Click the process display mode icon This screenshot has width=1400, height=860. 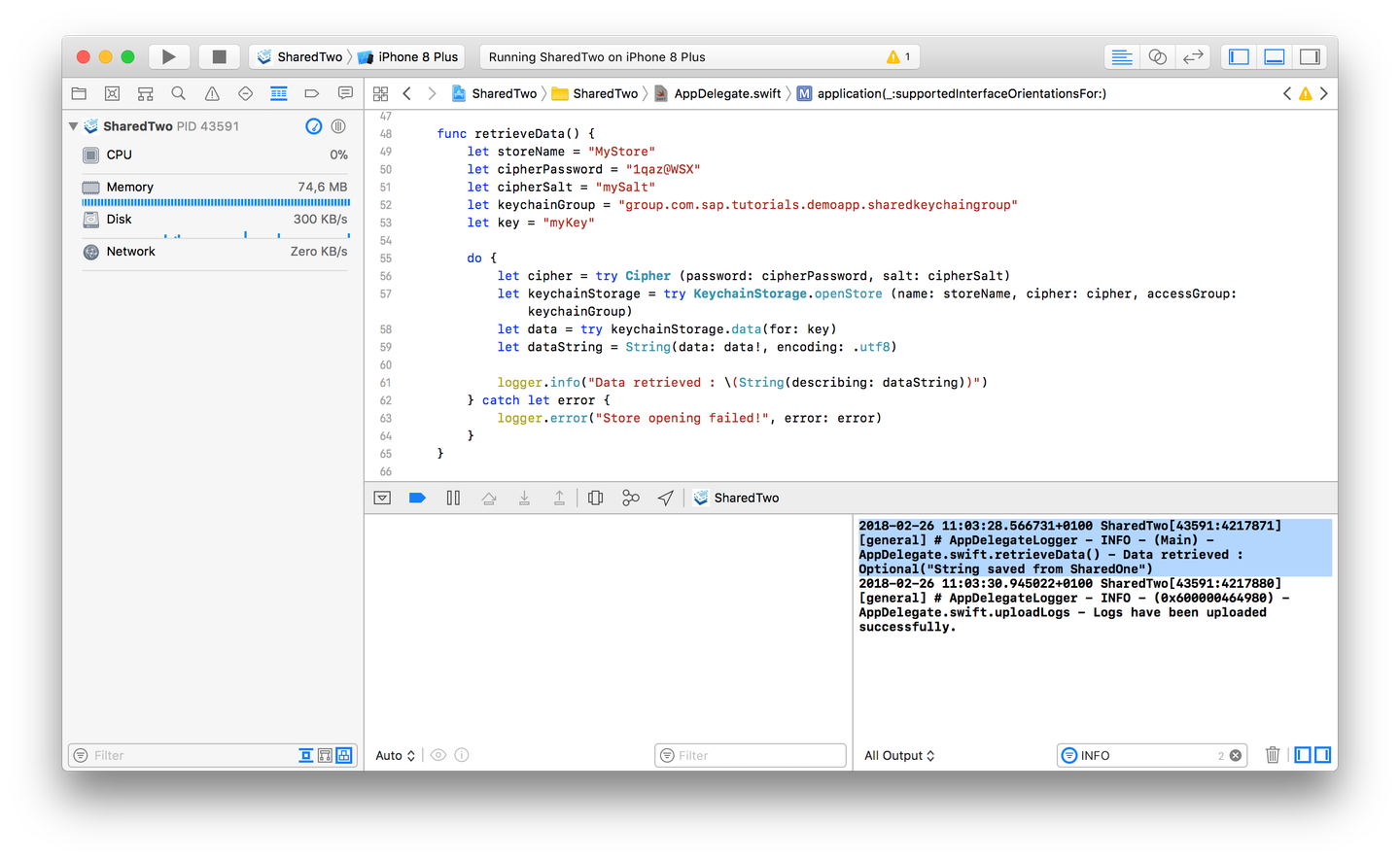[338, 126]
